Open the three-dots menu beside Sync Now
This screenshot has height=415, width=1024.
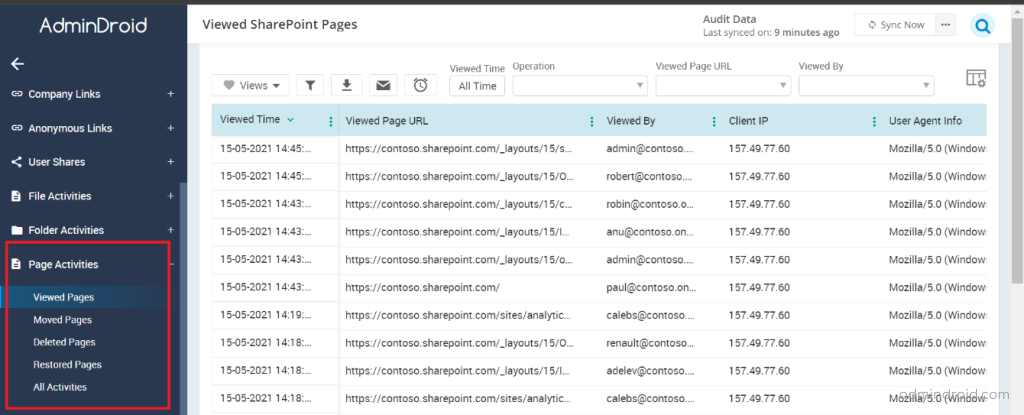(x=945, y=25)
